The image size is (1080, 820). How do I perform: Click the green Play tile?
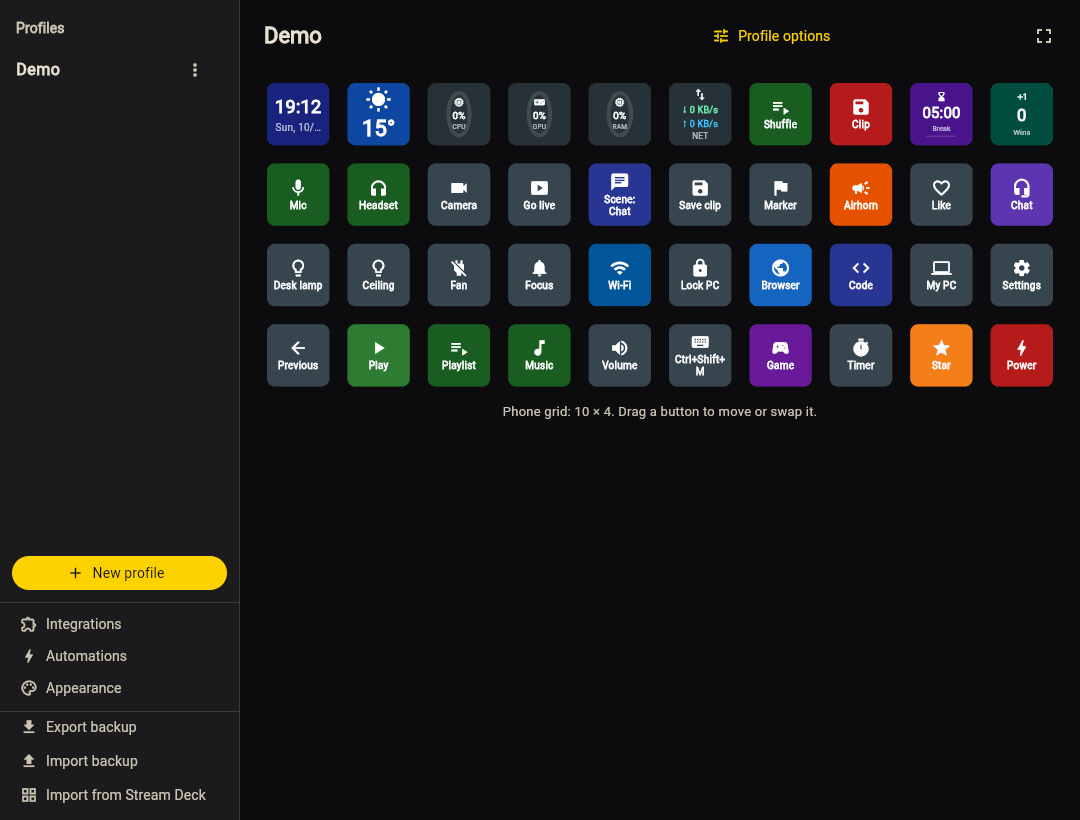(378, 355)
